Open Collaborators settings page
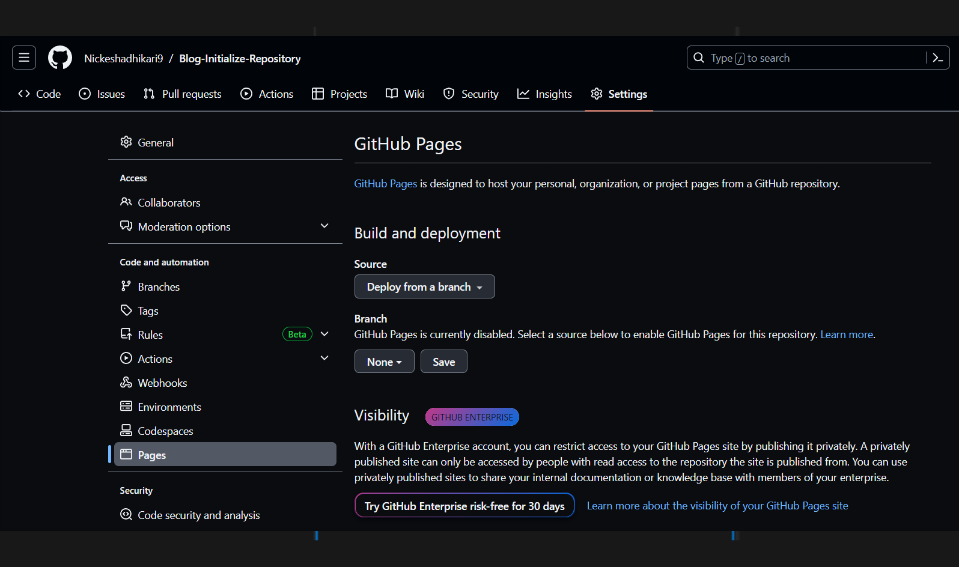 [x=225, y=202]
